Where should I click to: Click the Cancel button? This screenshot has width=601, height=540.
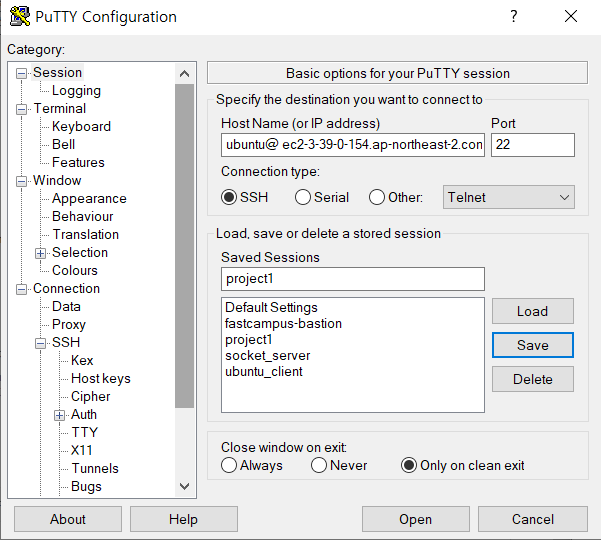pyautogui.click(x=533, y=519)
